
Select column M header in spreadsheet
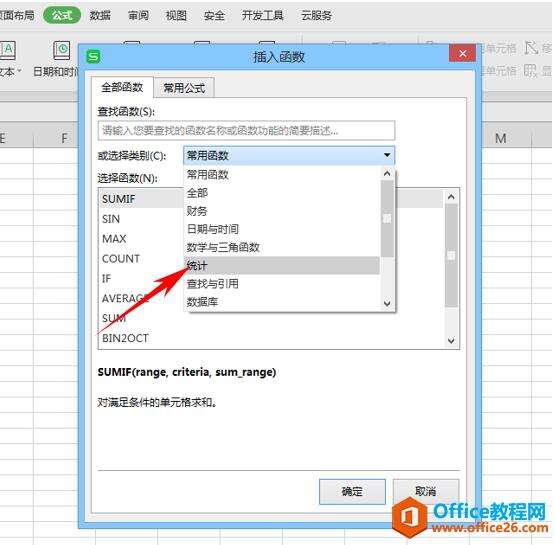pyautogui.click(x=500, y=138)
